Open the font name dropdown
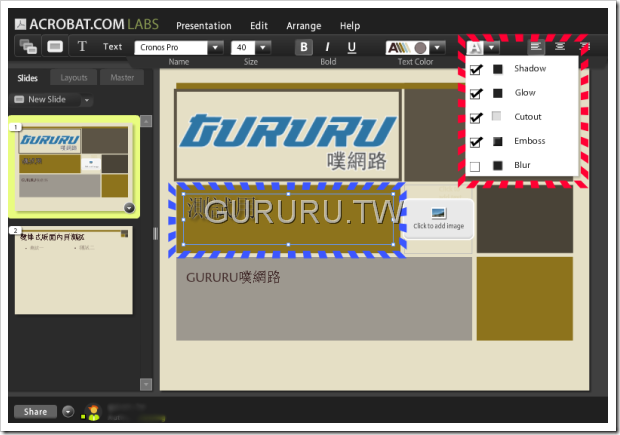Viewport: 620px width, 435px height. 215,47
